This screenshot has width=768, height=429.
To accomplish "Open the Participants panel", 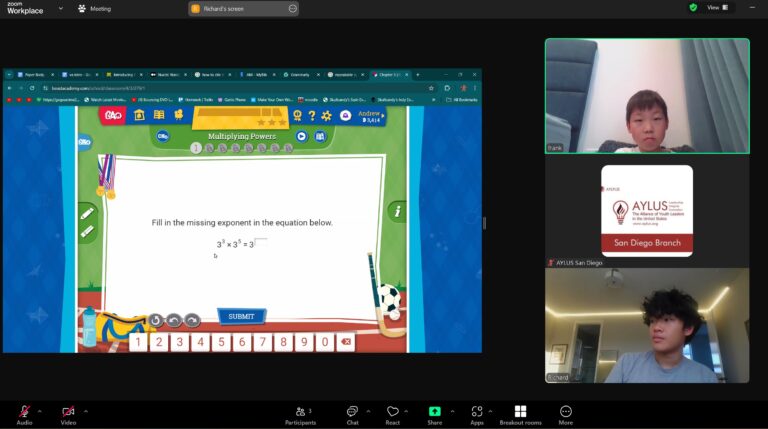I will tap(300, 415).
